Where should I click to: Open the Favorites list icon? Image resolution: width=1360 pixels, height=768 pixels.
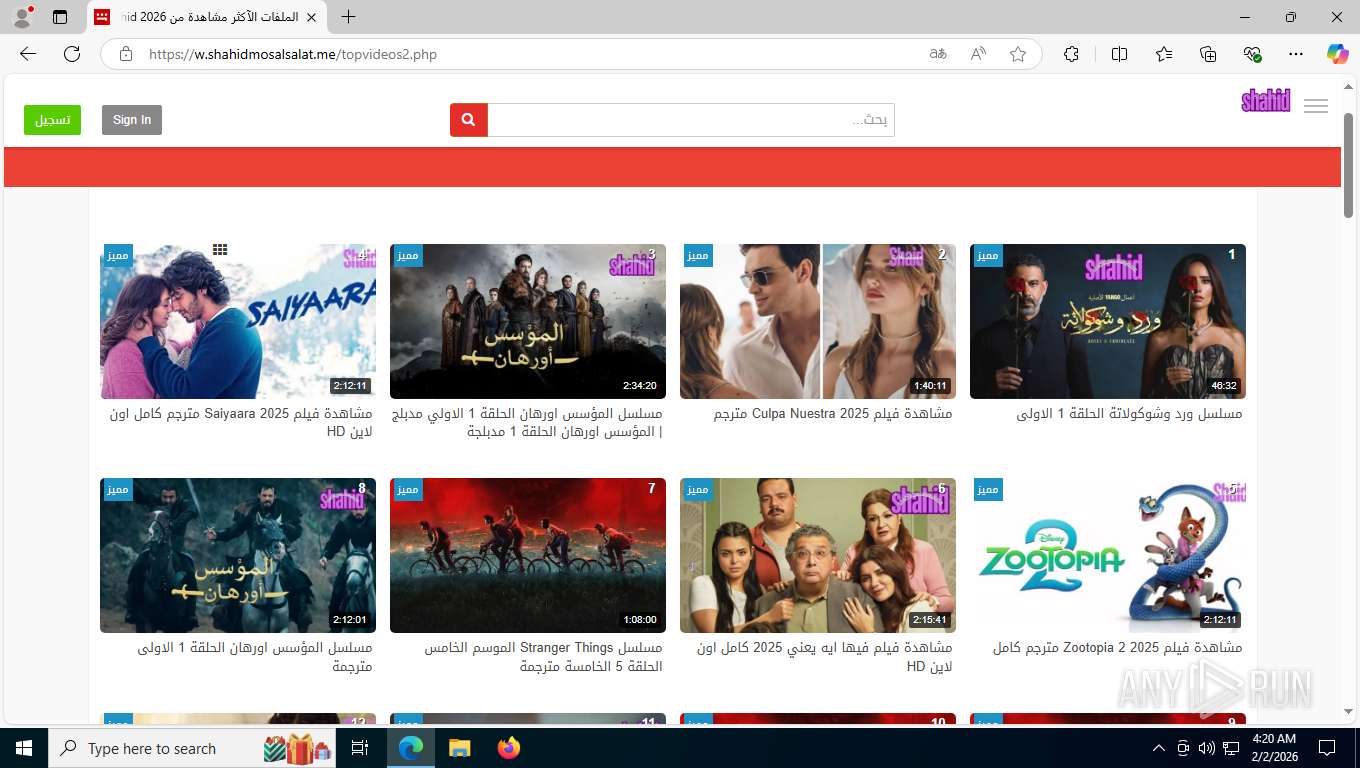(x=1164, y=54)
